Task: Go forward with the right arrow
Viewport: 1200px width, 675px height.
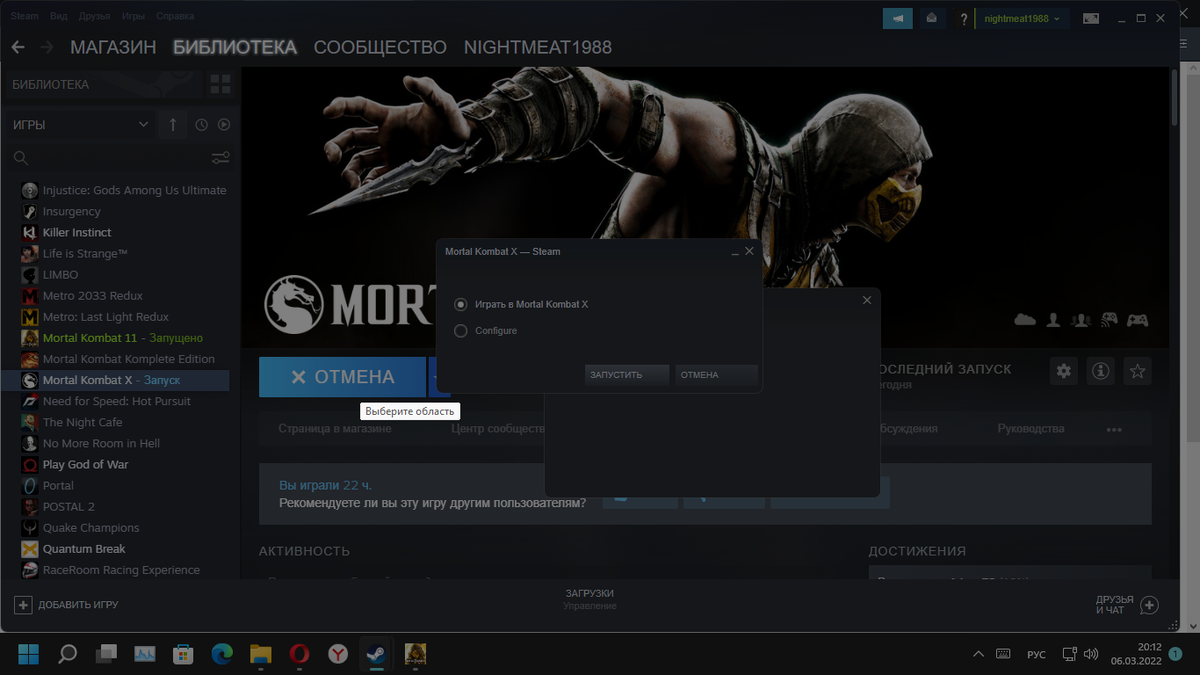Action: coord(47,47)
